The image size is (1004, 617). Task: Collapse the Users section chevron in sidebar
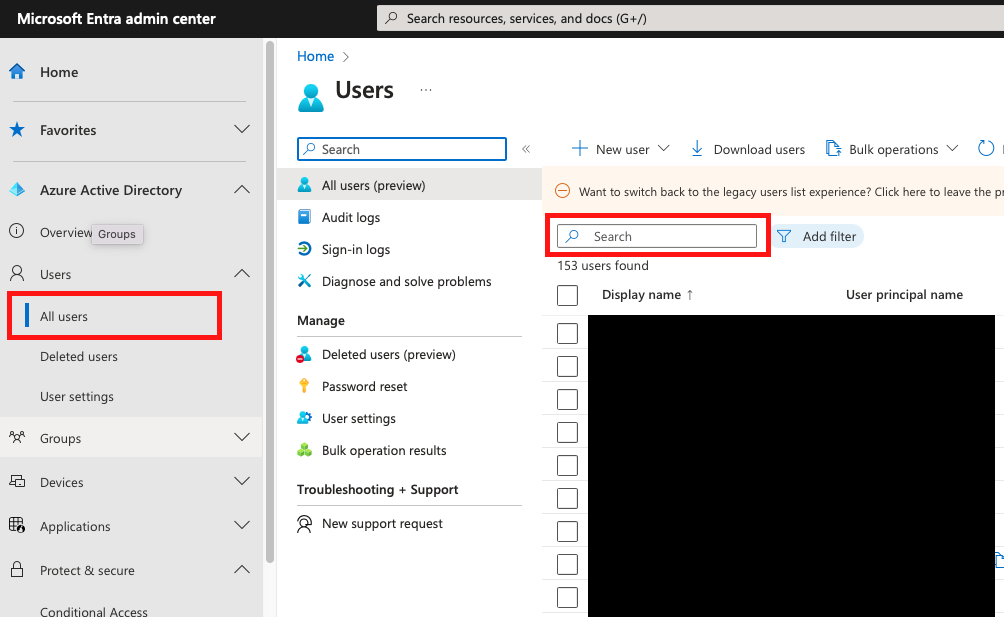pos(242,273)
